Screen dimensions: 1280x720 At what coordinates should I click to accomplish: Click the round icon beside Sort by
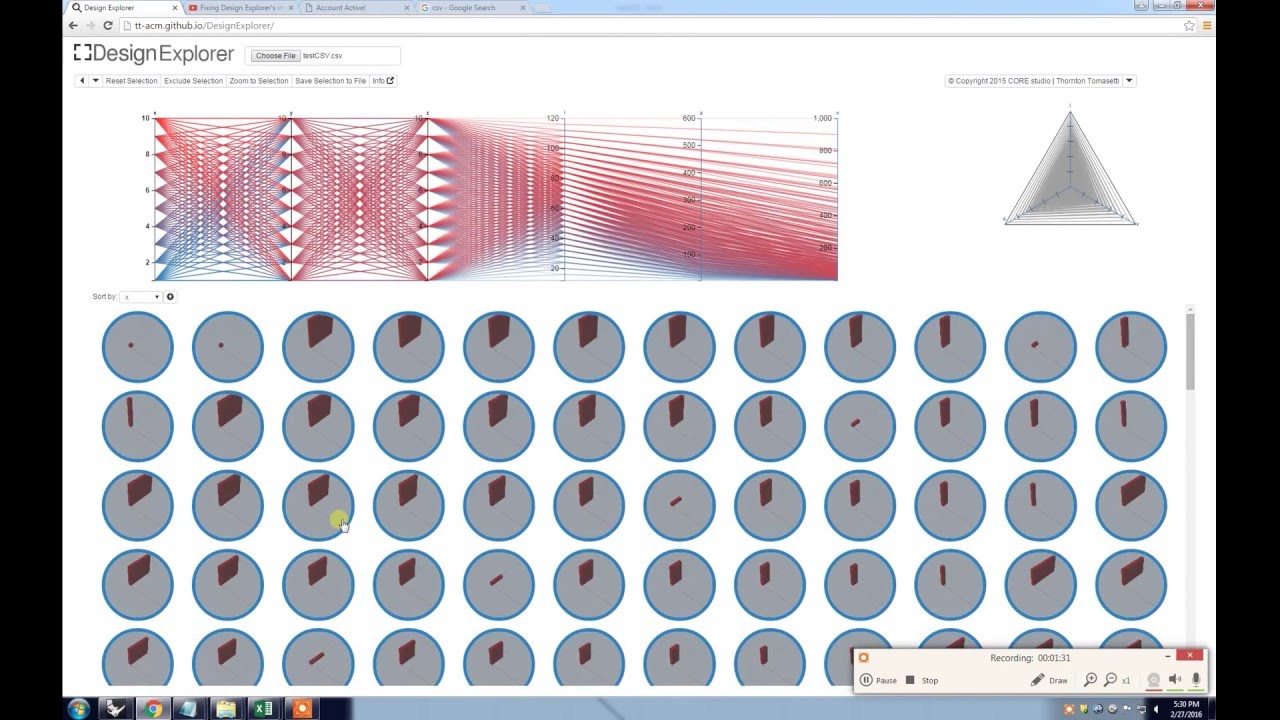170,297
